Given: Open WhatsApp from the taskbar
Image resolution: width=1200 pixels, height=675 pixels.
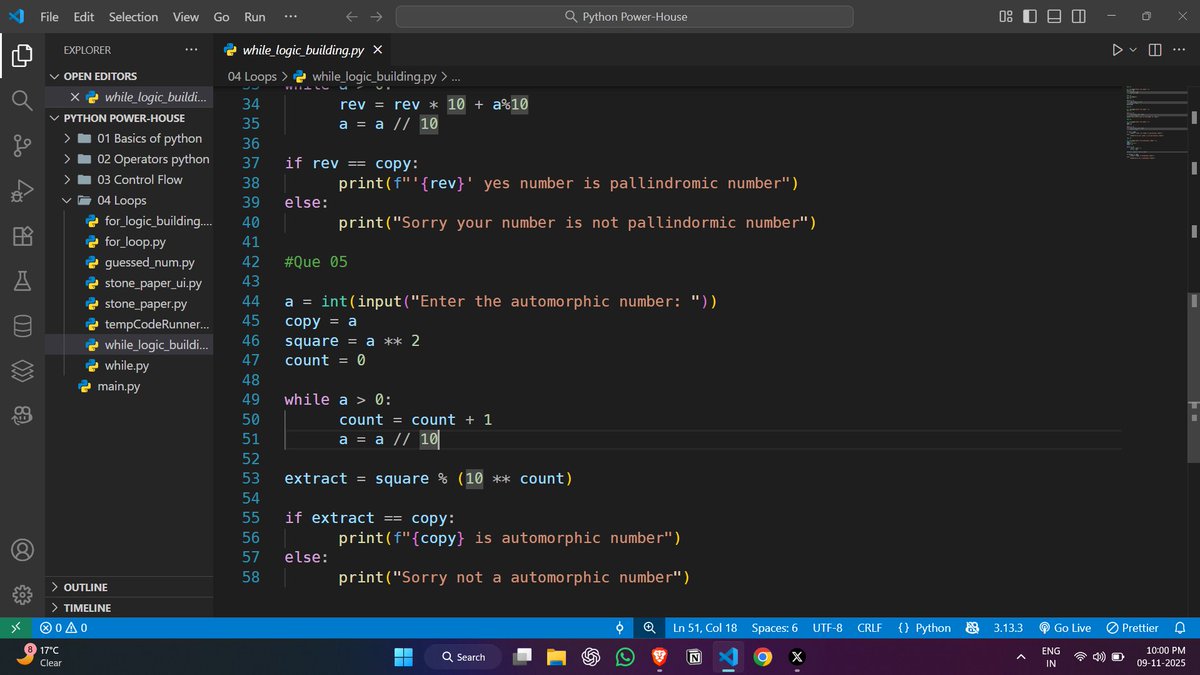Looking at the screenshot, I should pyautogui.click(x=625, y=657).
